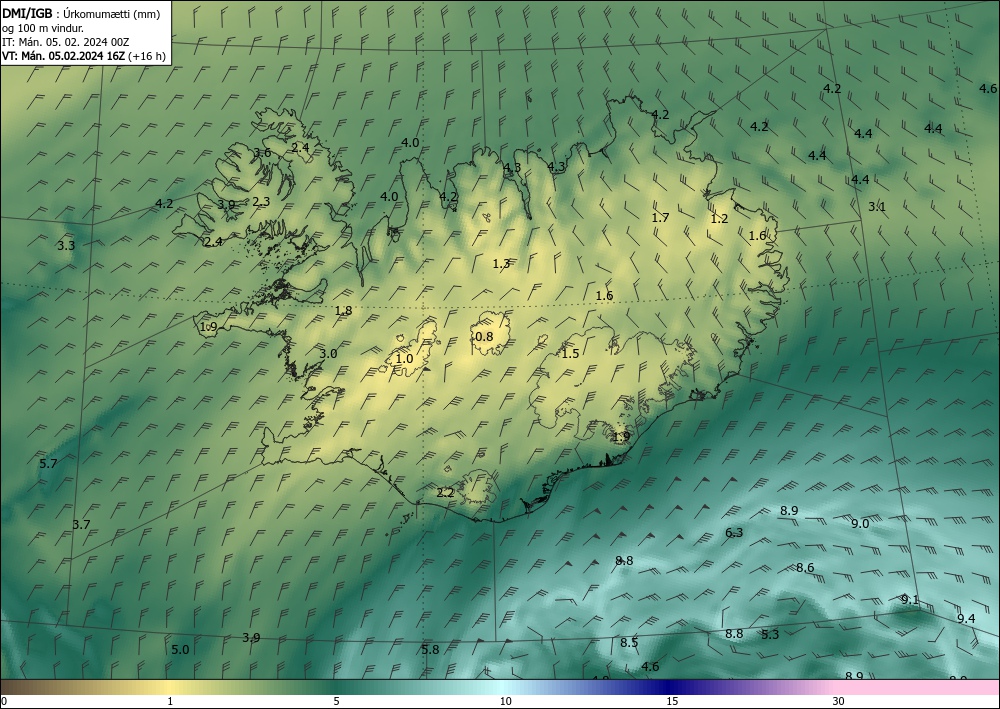
Task: Click the 9.1 value beside the dark green patch
Action: [x=910, y=599]
